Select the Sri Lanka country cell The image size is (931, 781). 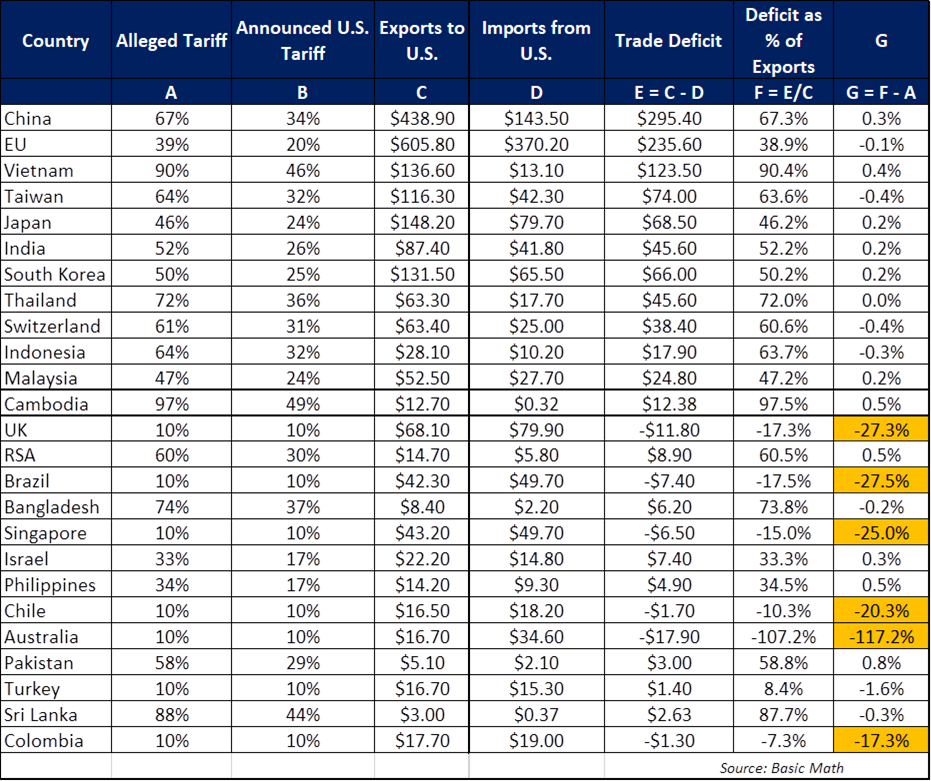(x=41, y=715)
